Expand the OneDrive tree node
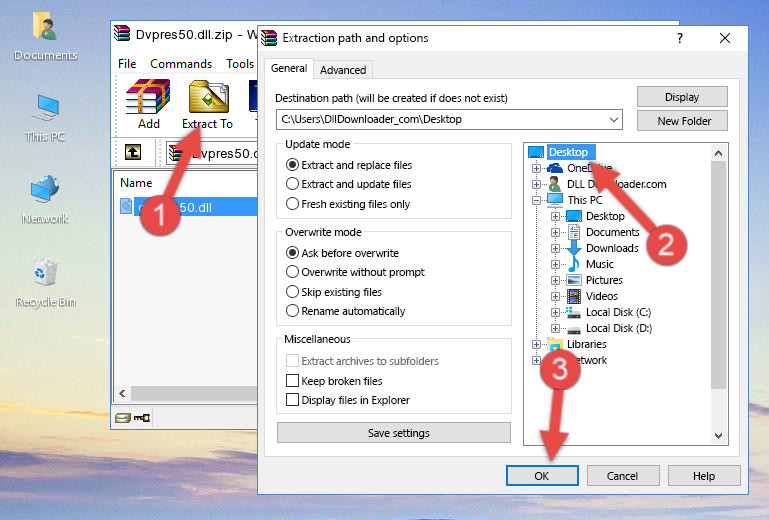Screen dimensions: 769x520 pos(537,168)
